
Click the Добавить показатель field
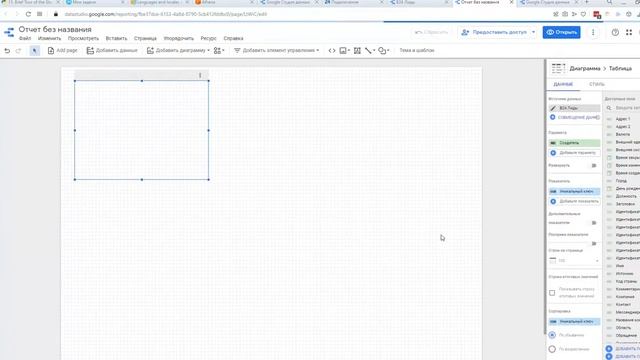pyautogui.click(x=574, y=201)
